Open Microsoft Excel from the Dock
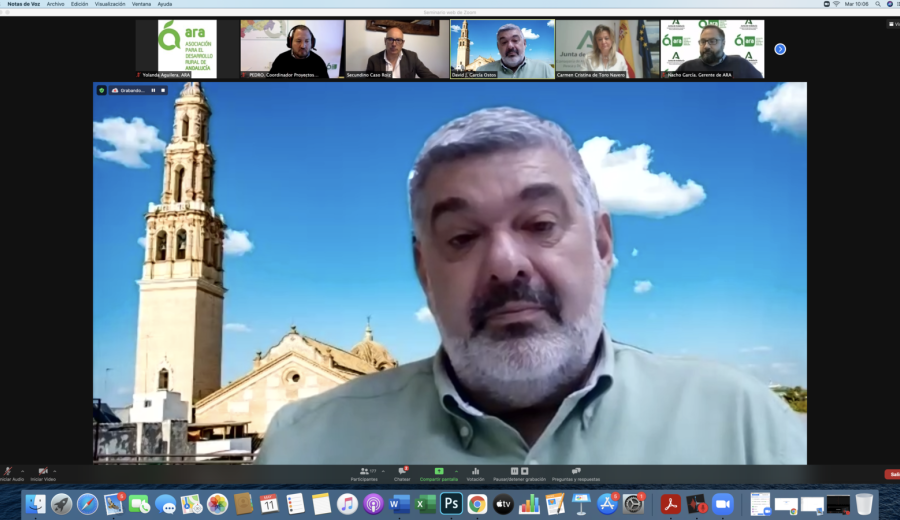Screen dimensions: 900x520 425,505
